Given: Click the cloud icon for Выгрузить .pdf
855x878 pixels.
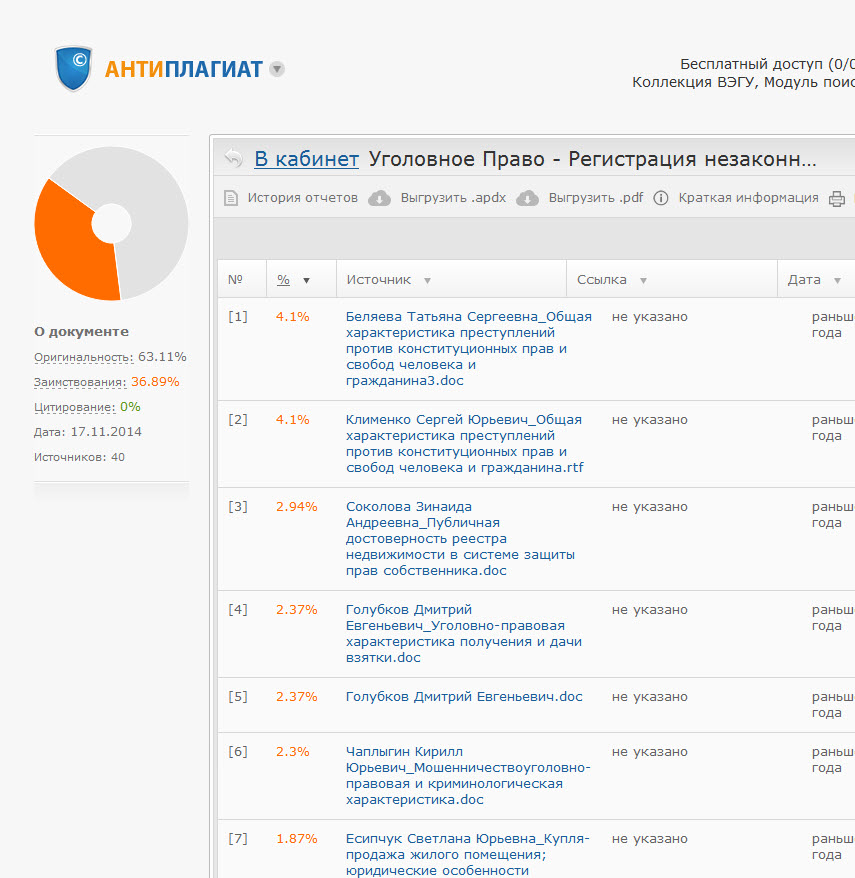Looking at the screenshot, I should (x=527, y=198).
